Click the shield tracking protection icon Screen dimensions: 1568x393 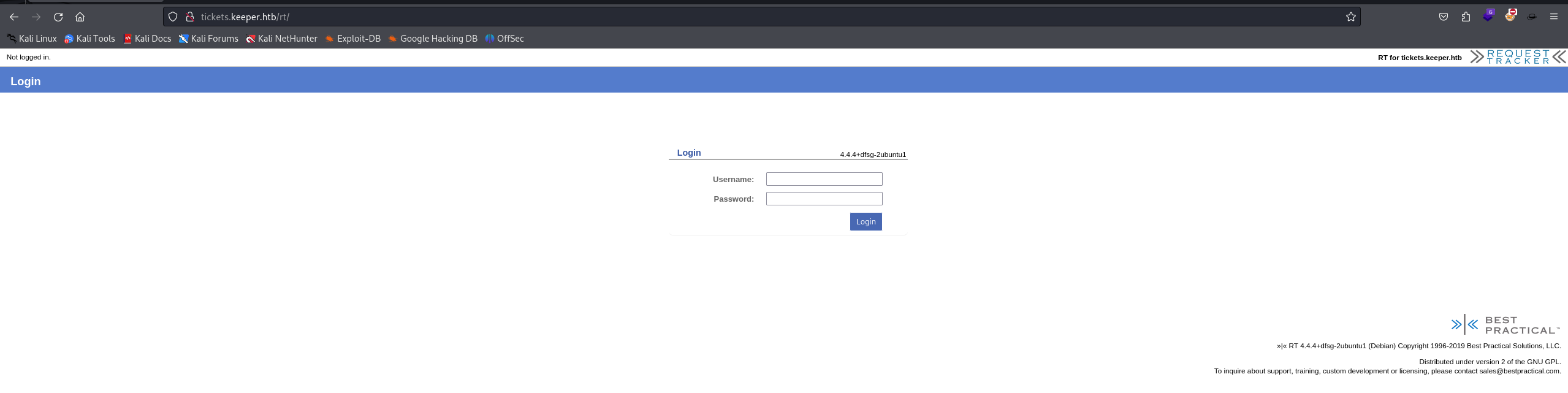173,17
